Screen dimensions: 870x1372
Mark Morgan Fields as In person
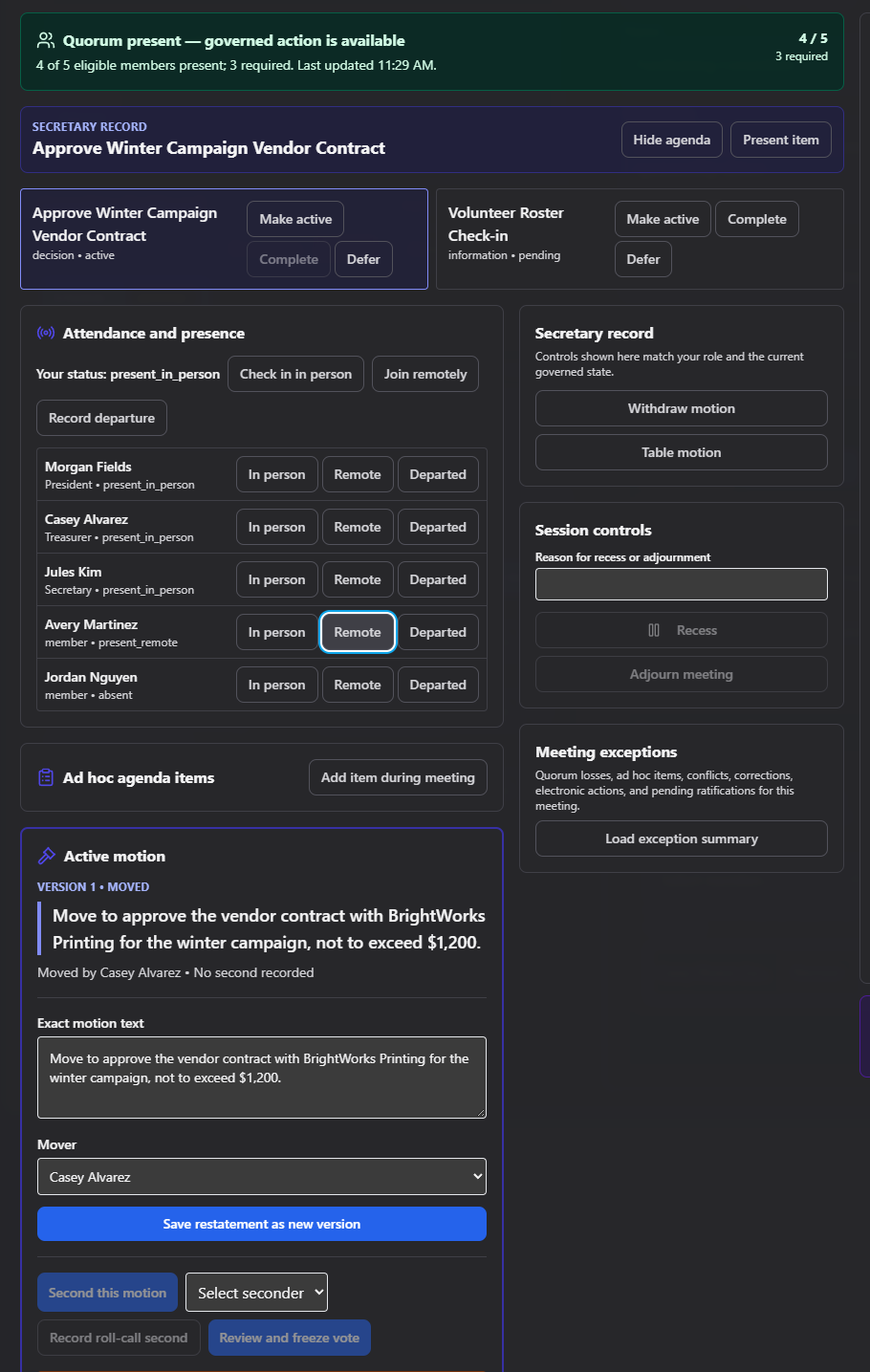[x=277, y=474]
